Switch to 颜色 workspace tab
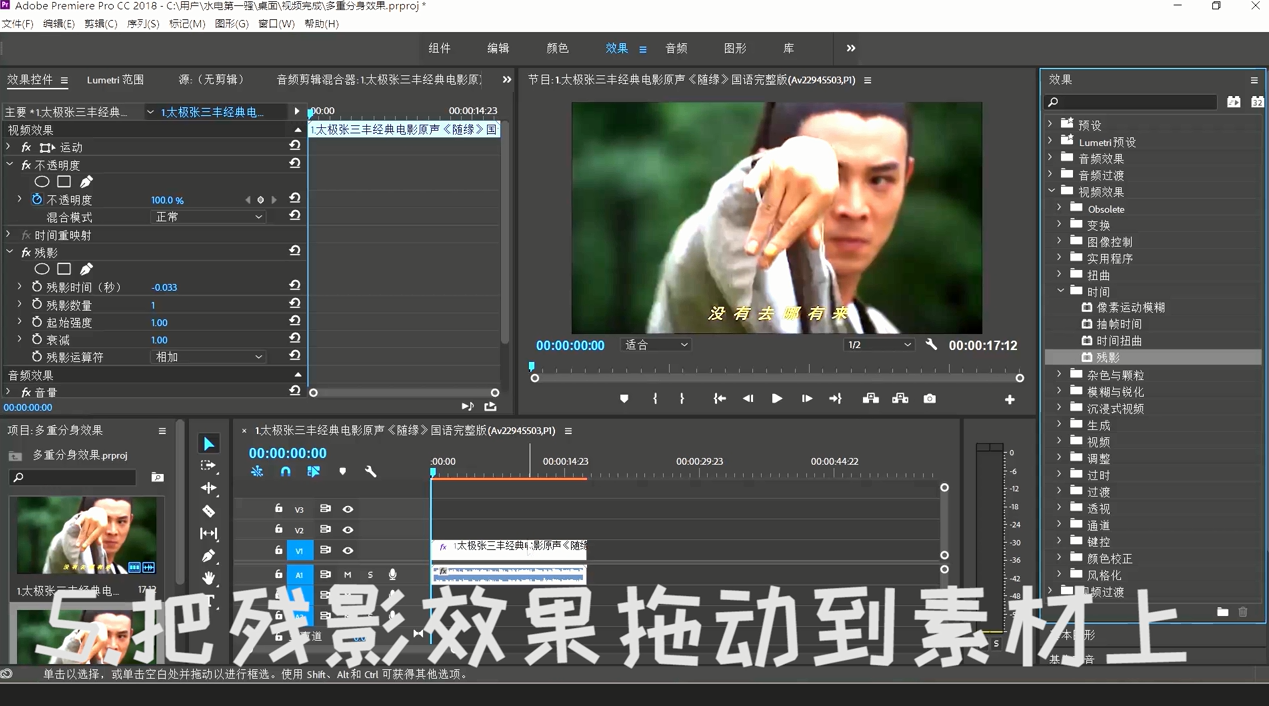 pos(557,48)
